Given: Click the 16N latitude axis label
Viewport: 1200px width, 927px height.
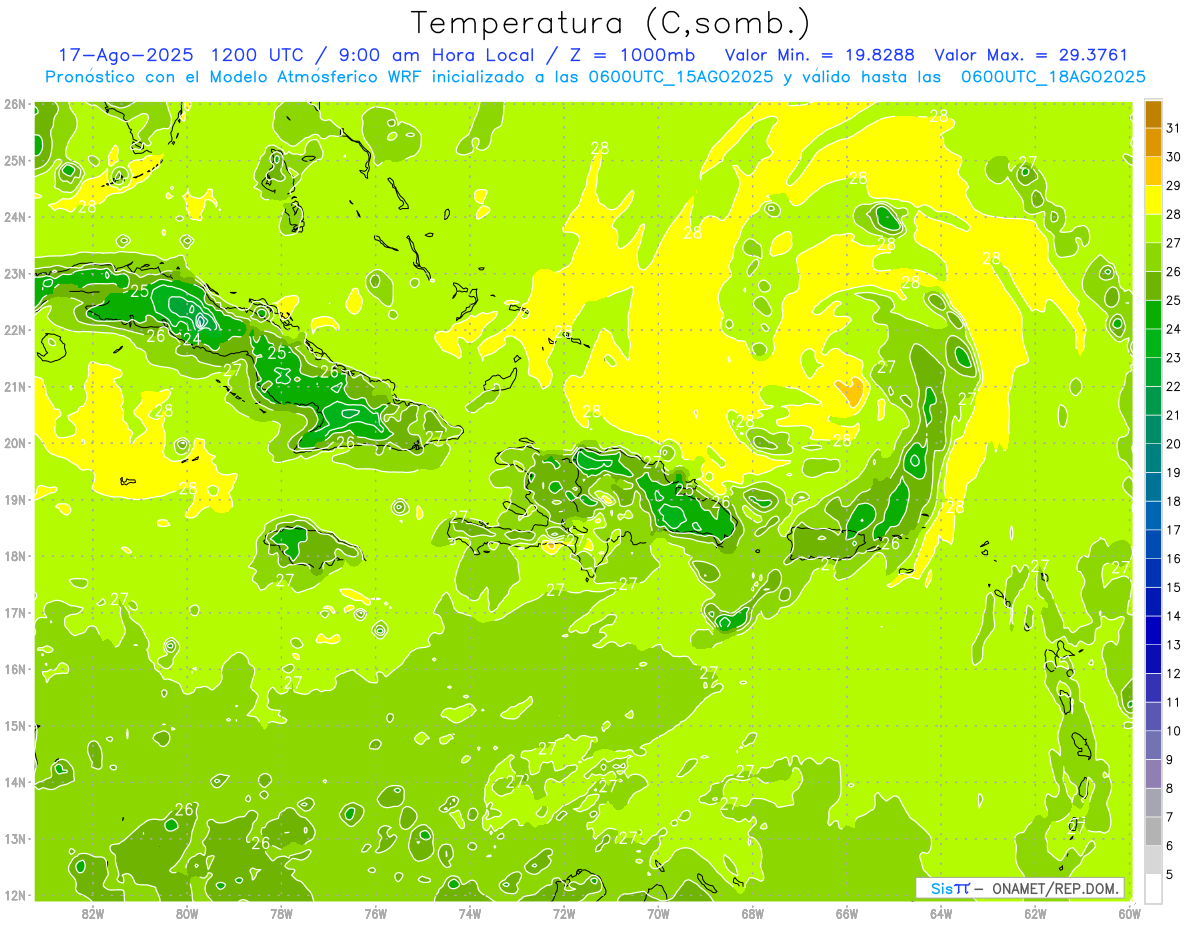Looking at the screenshot, I should pyautogui.click(x=15, y=669).
